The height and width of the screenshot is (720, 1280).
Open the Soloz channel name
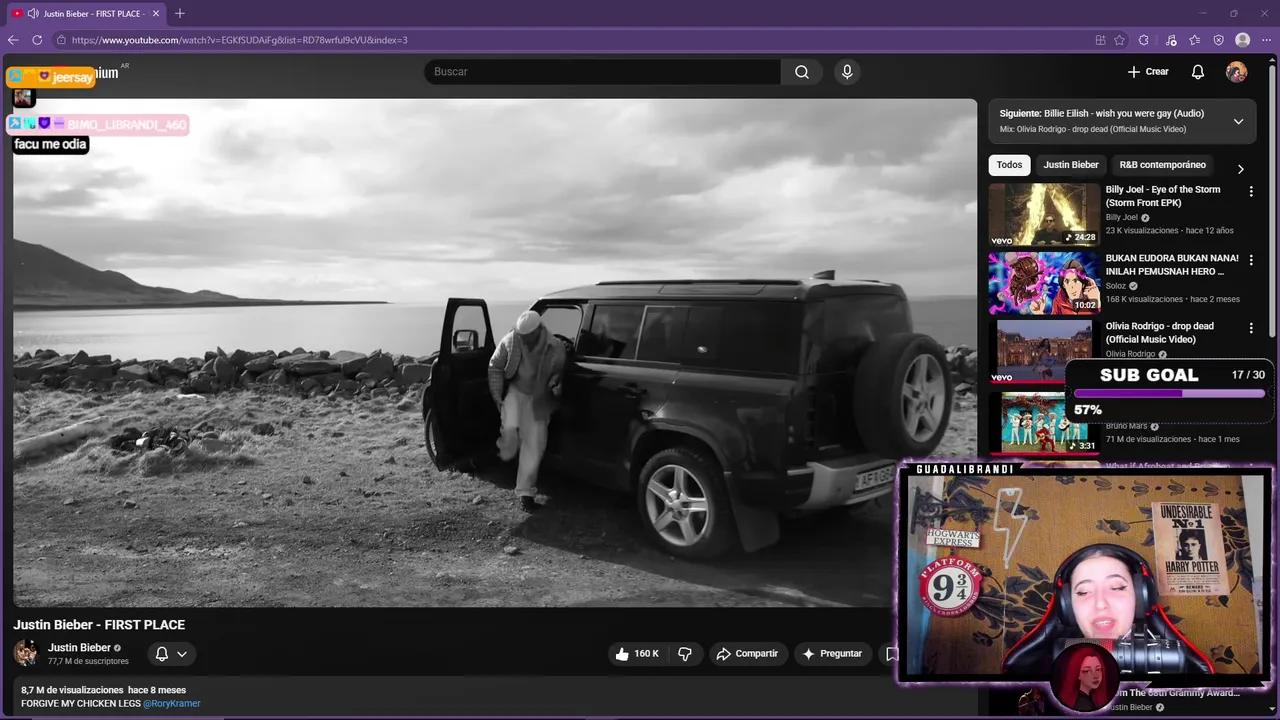tap(1116, 286)
